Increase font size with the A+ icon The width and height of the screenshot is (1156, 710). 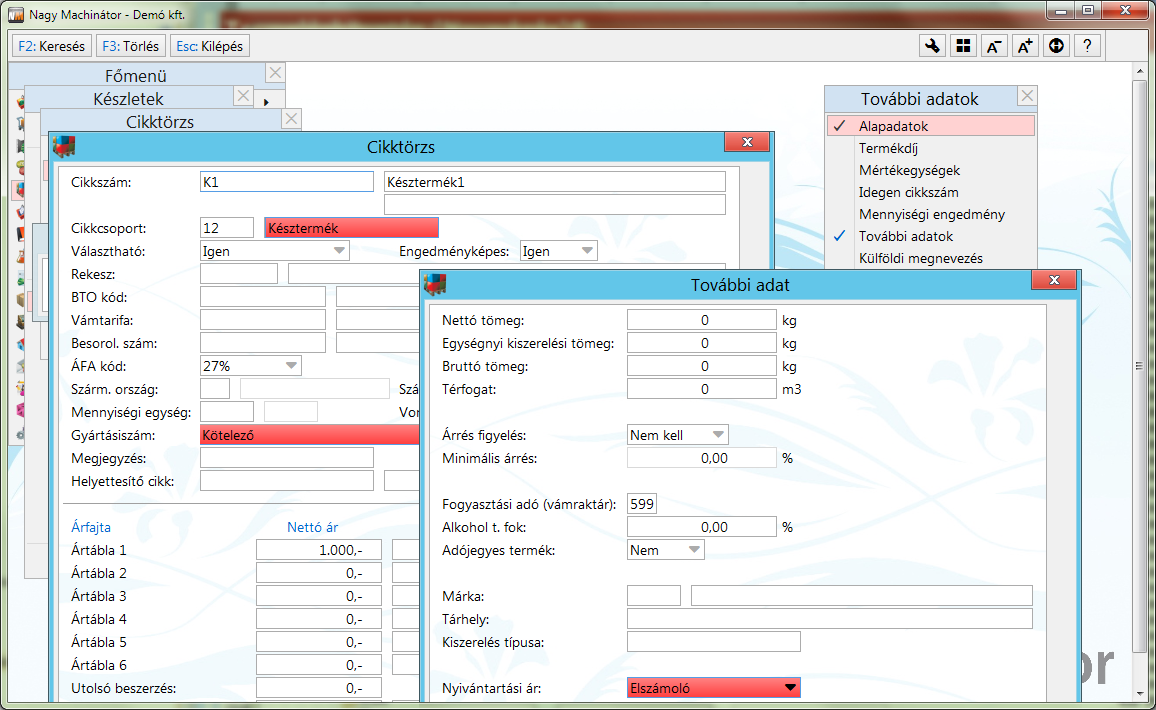(1025, 46)
